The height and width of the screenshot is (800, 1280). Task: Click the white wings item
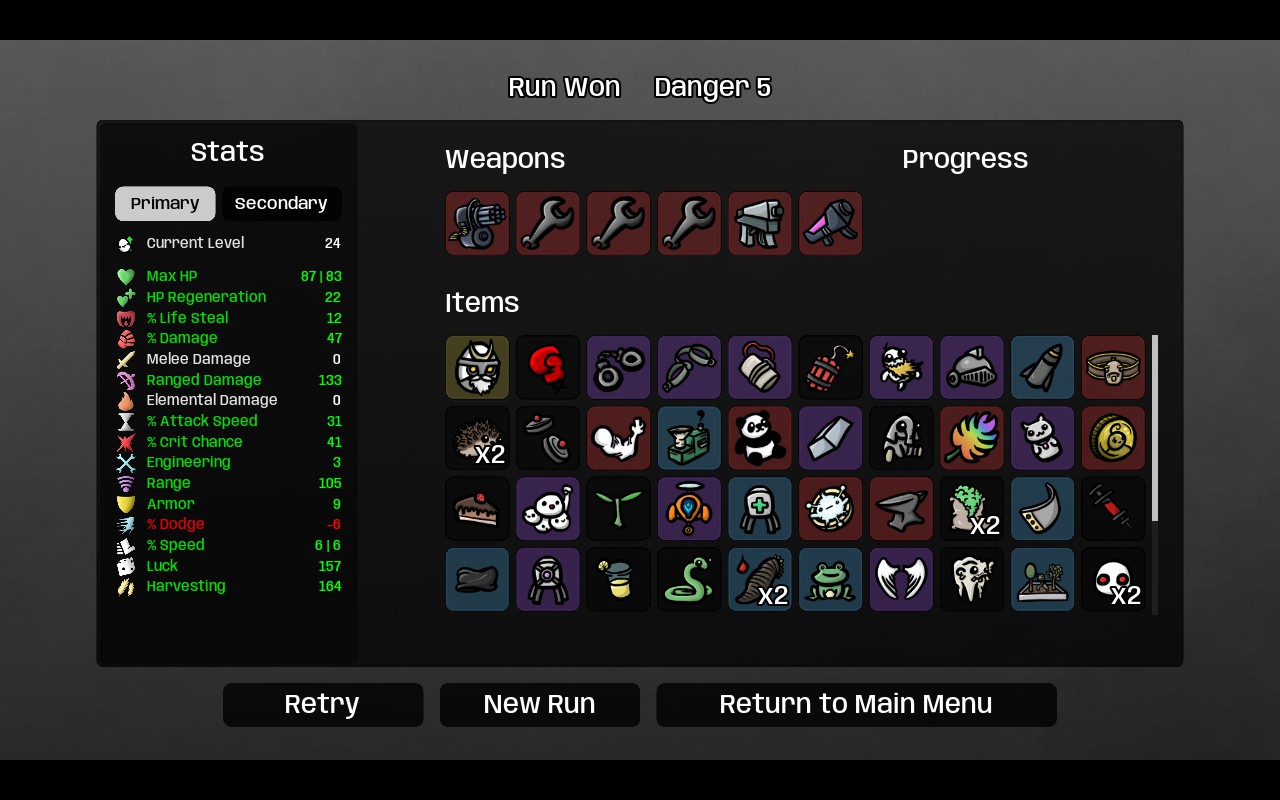point(902,579)
